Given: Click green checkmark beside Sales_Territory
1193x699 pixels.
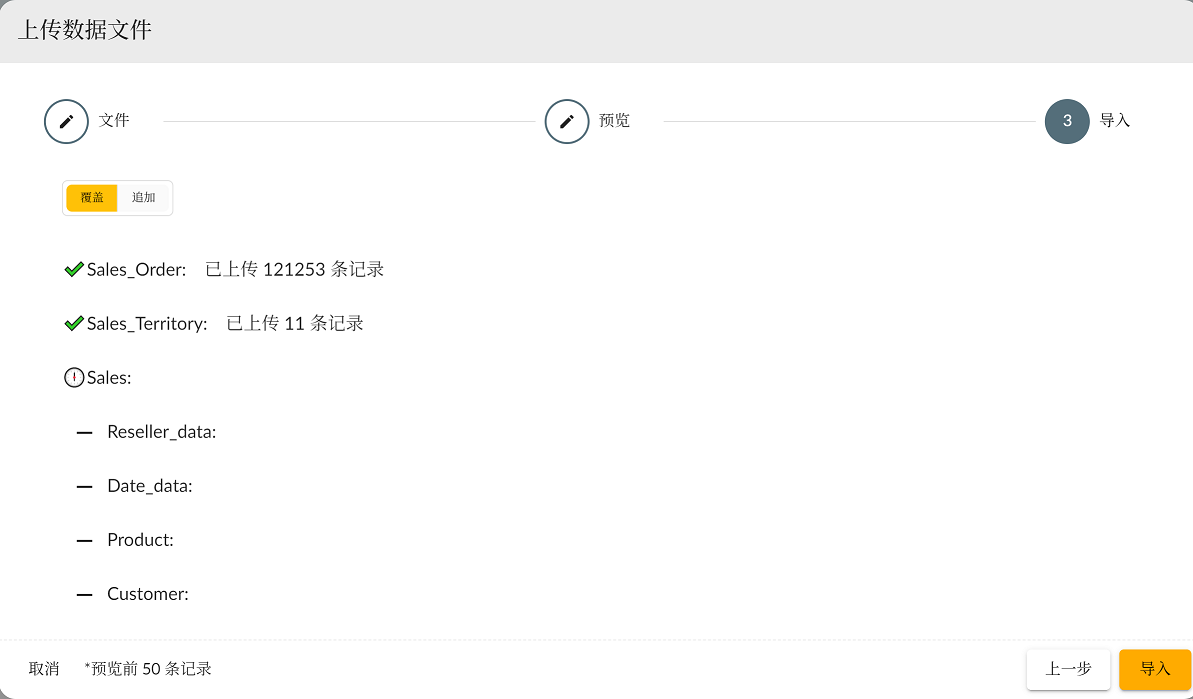Looking at the screenshot, I should (74, 324).
